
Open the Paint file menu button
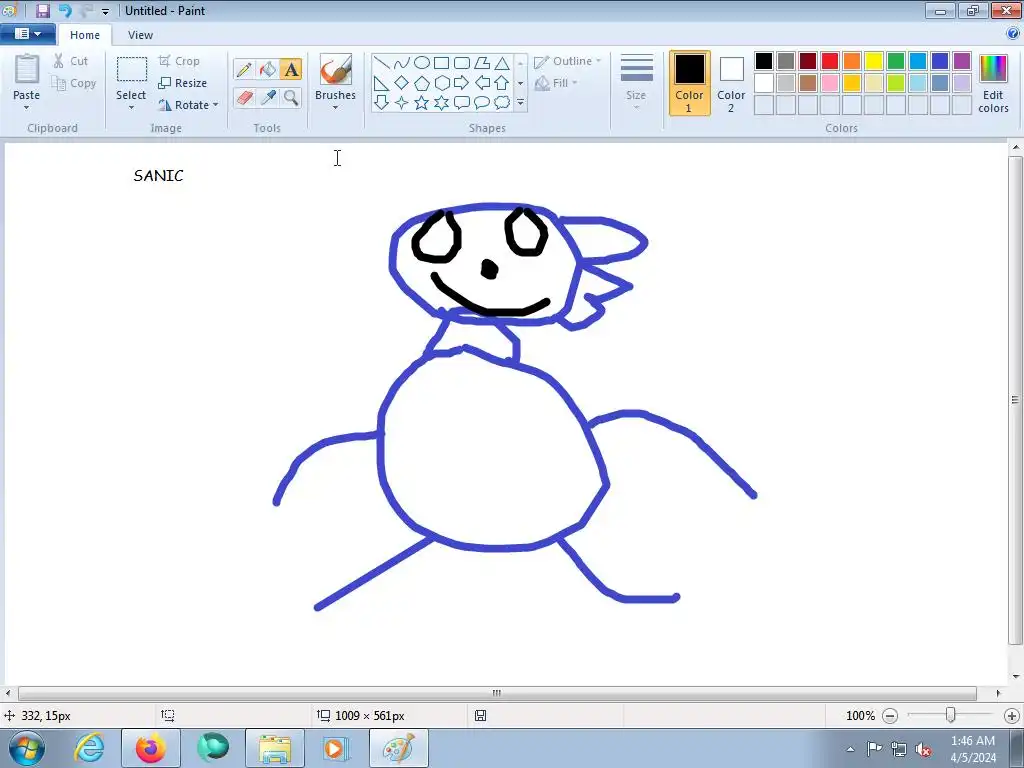[27, 34]
